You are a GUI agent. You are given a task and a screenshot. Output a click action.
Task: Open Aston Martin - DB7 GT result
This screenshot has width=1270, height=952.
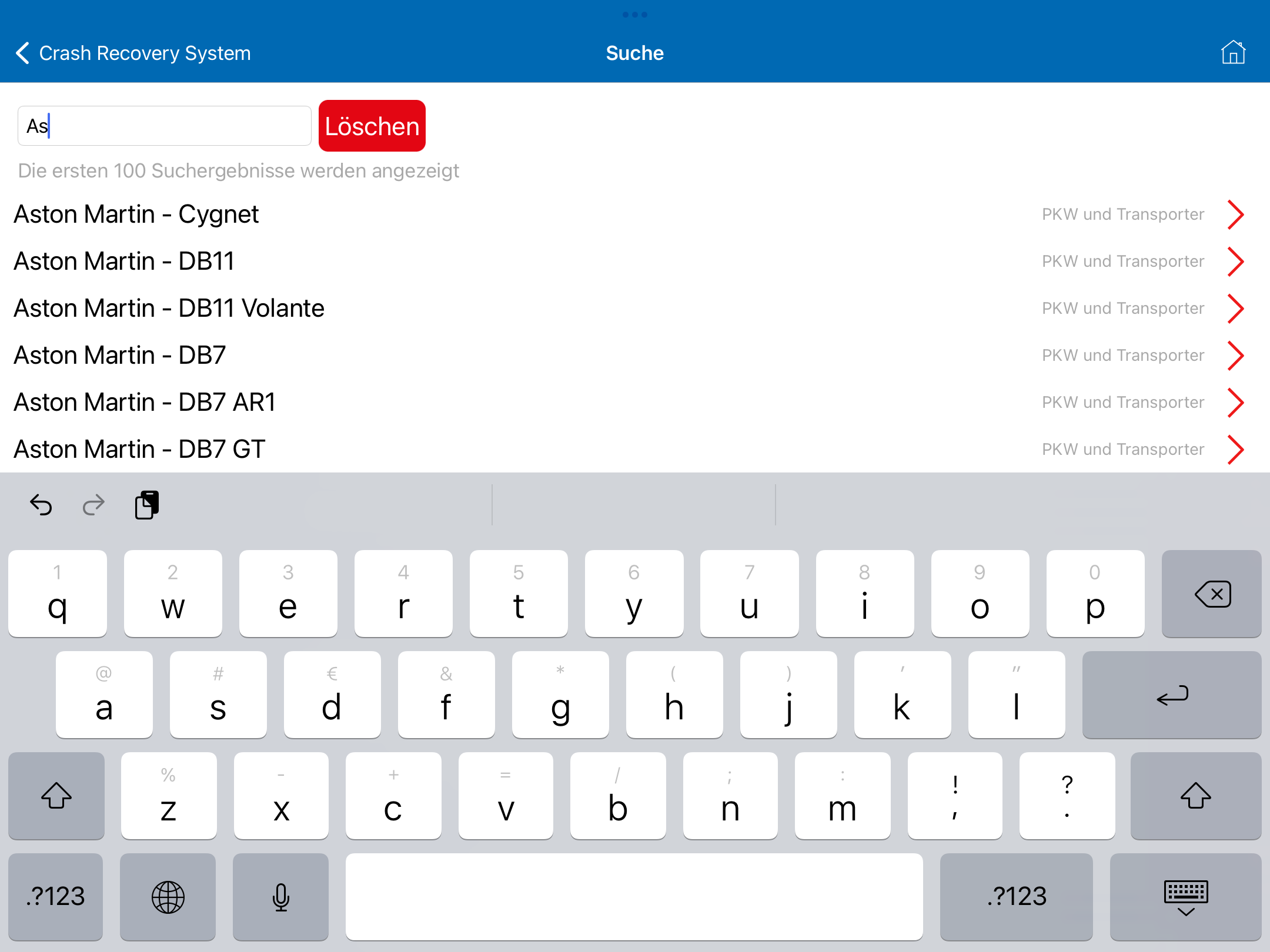point(635,449)
